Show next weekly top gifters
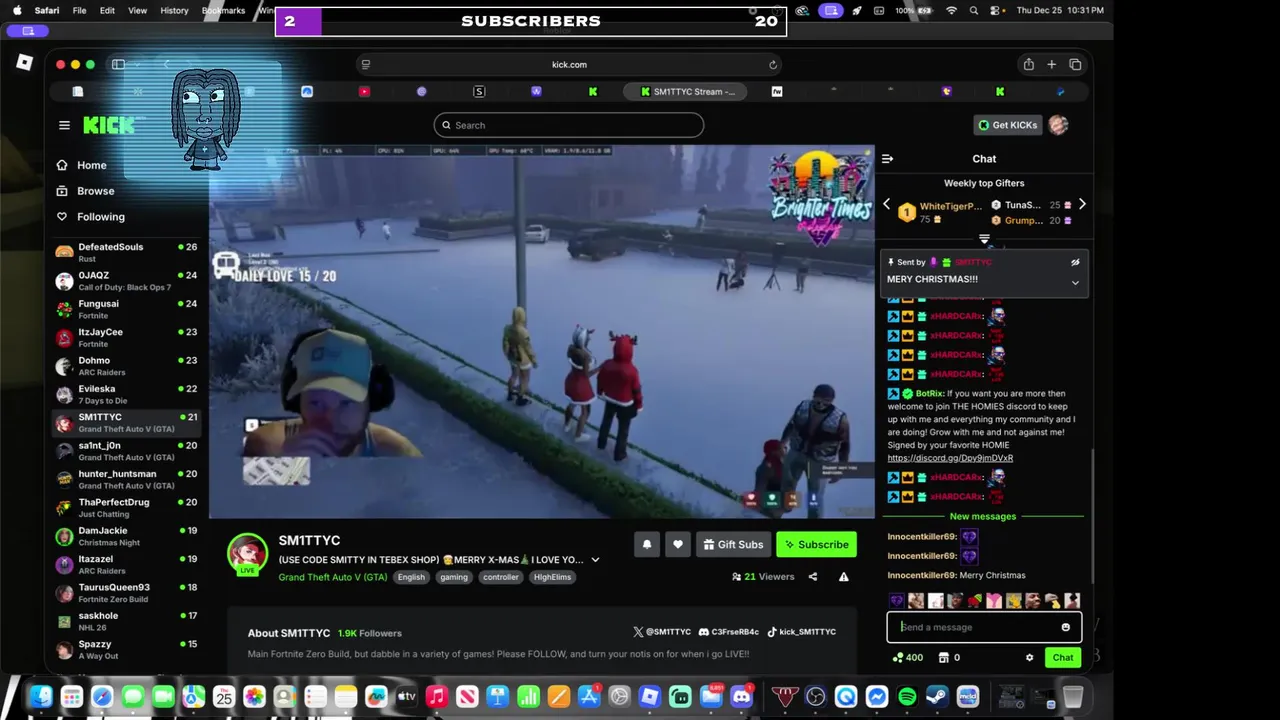Screen dimensions: 1280x720 click(1081, 205)
